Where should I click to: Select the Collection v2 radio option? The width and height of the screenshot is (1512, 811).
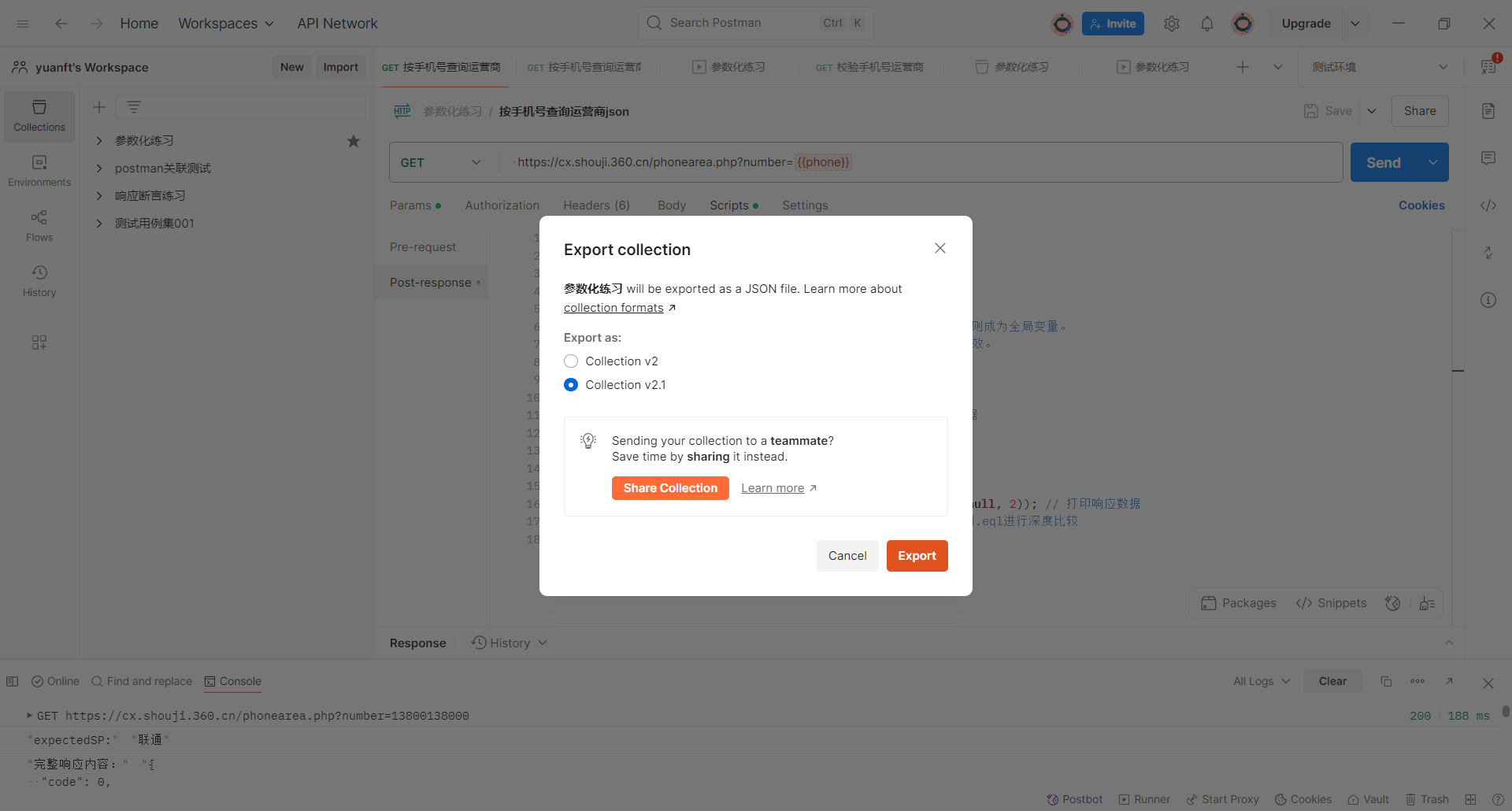point(571,361)
